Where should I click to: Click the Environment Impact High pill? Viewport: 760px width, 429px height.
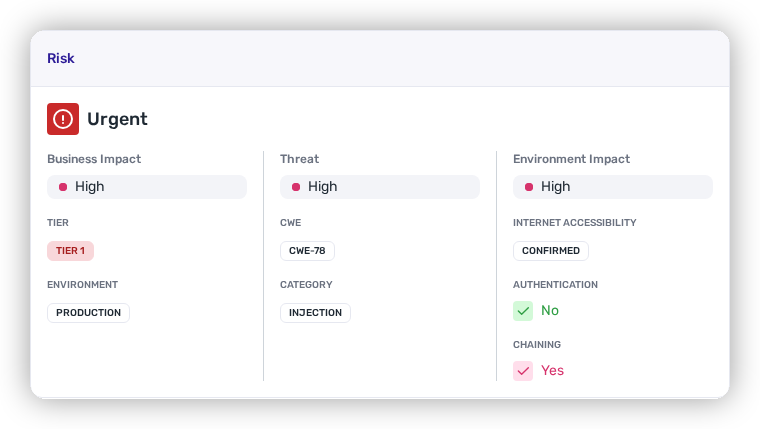[613, 187]
